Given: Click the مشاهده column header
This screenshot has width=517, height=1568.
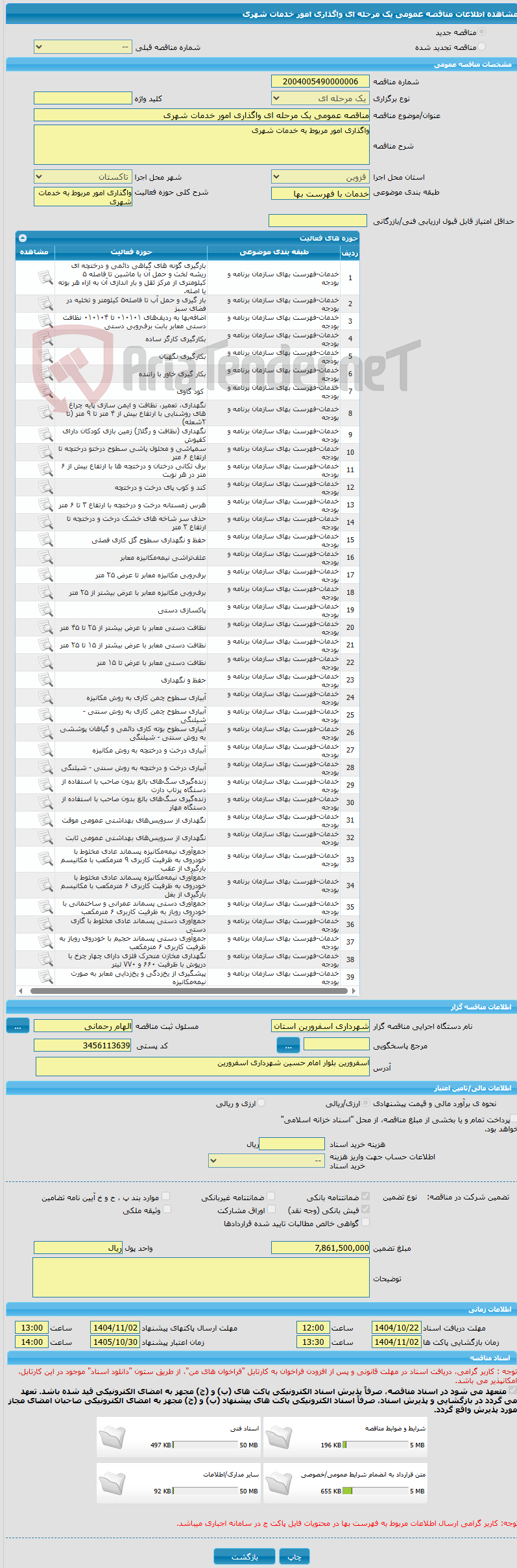Looking at the screenshot, I should click(34, 252).
